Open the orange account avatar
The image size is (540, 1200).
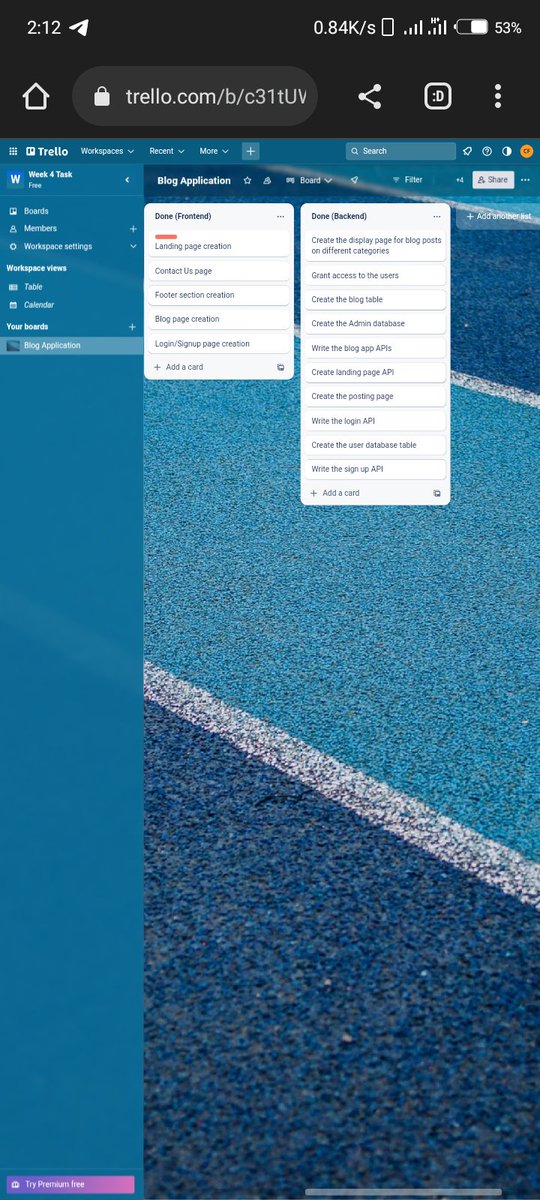526,151
